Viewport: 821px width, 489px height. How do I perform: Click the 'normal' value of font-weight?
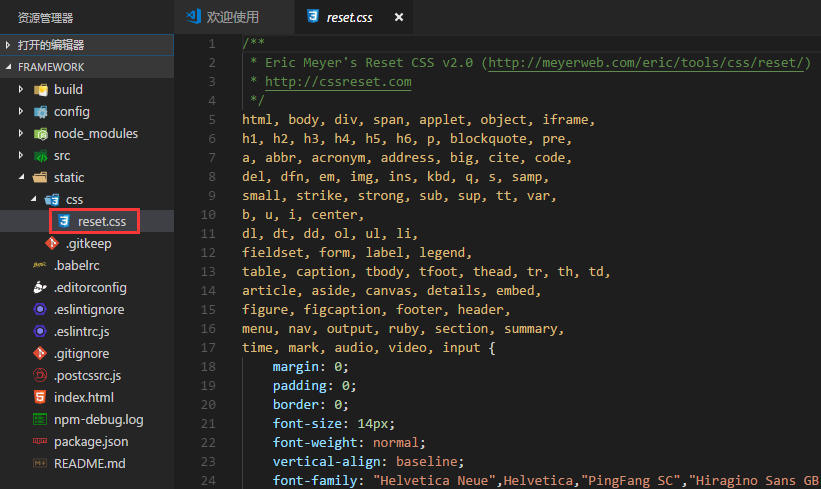(396, 443)
